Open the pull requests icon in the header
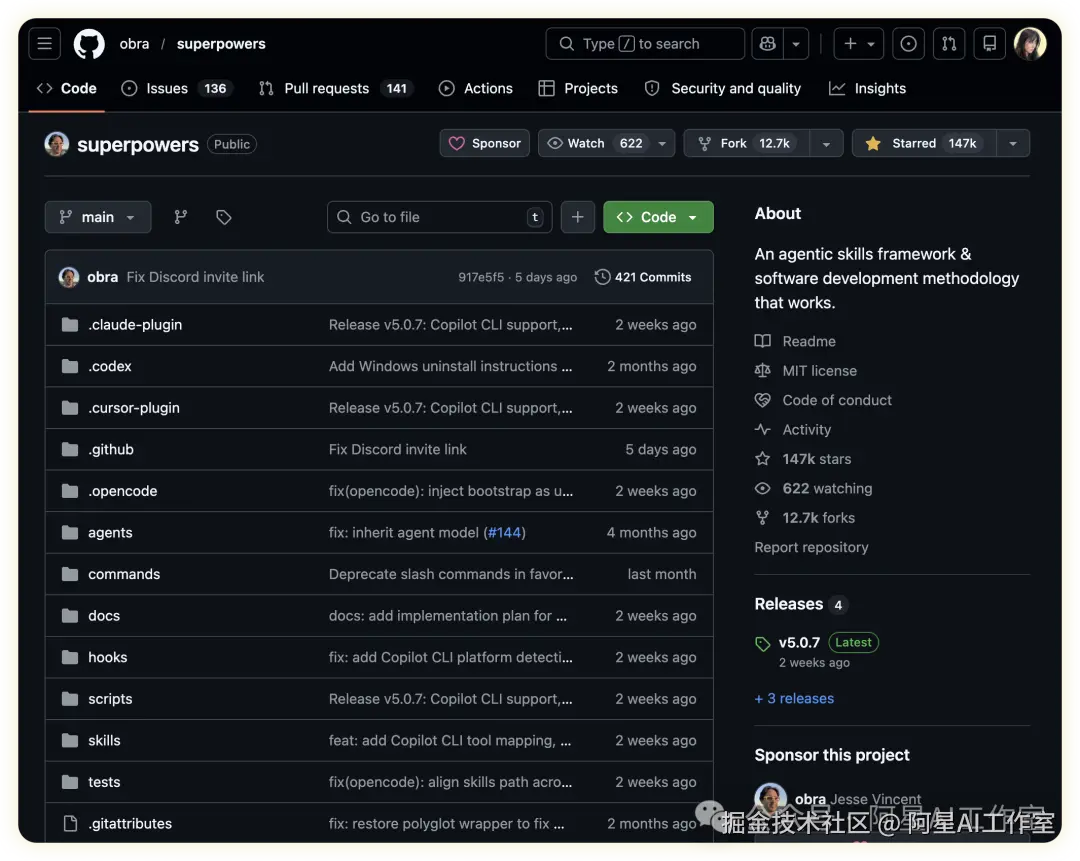Viewport: 1080px width, 861px height. 949,44
